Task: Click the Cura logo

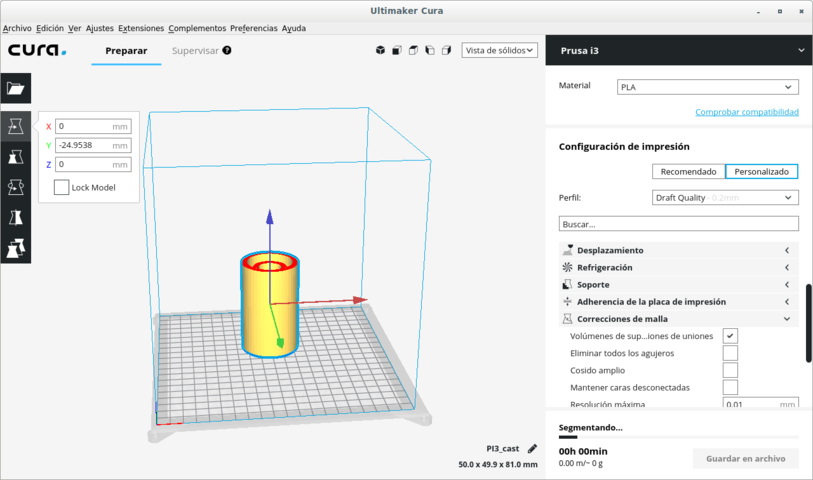Action: pyautogui.click(x=37, y=50)
